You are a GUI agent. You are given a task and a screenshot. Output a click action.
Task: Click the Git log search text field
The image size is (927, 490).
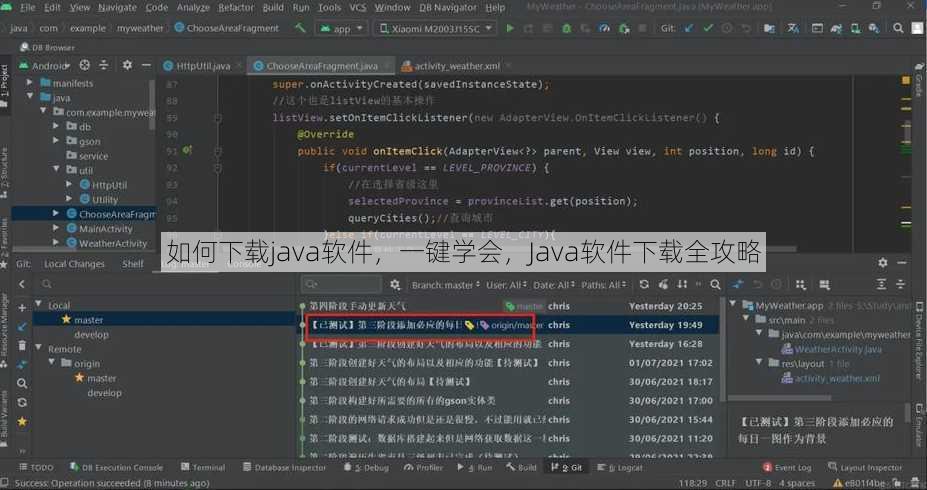pos(342,285)
